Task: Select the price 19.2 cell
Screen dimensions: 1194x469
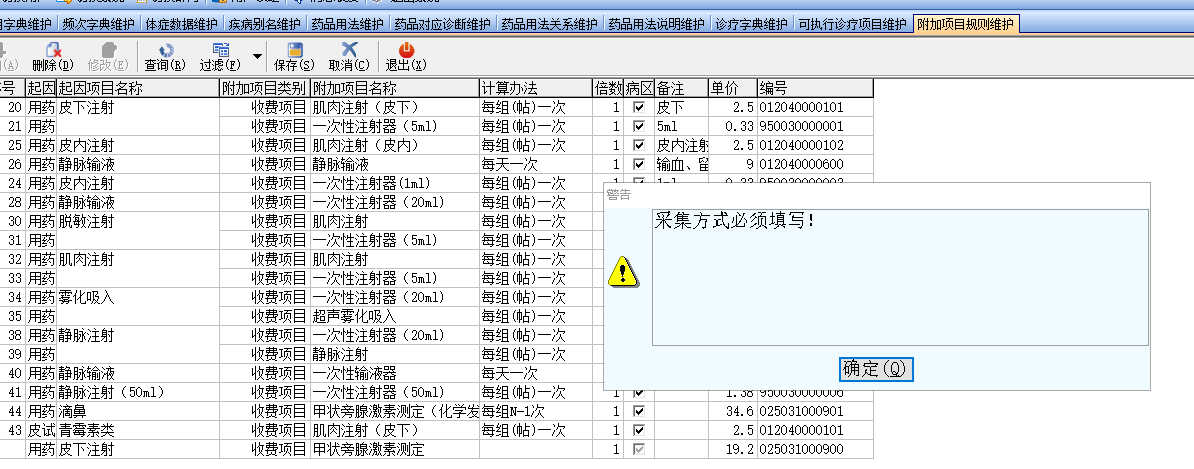Action: tap(733, 450)
